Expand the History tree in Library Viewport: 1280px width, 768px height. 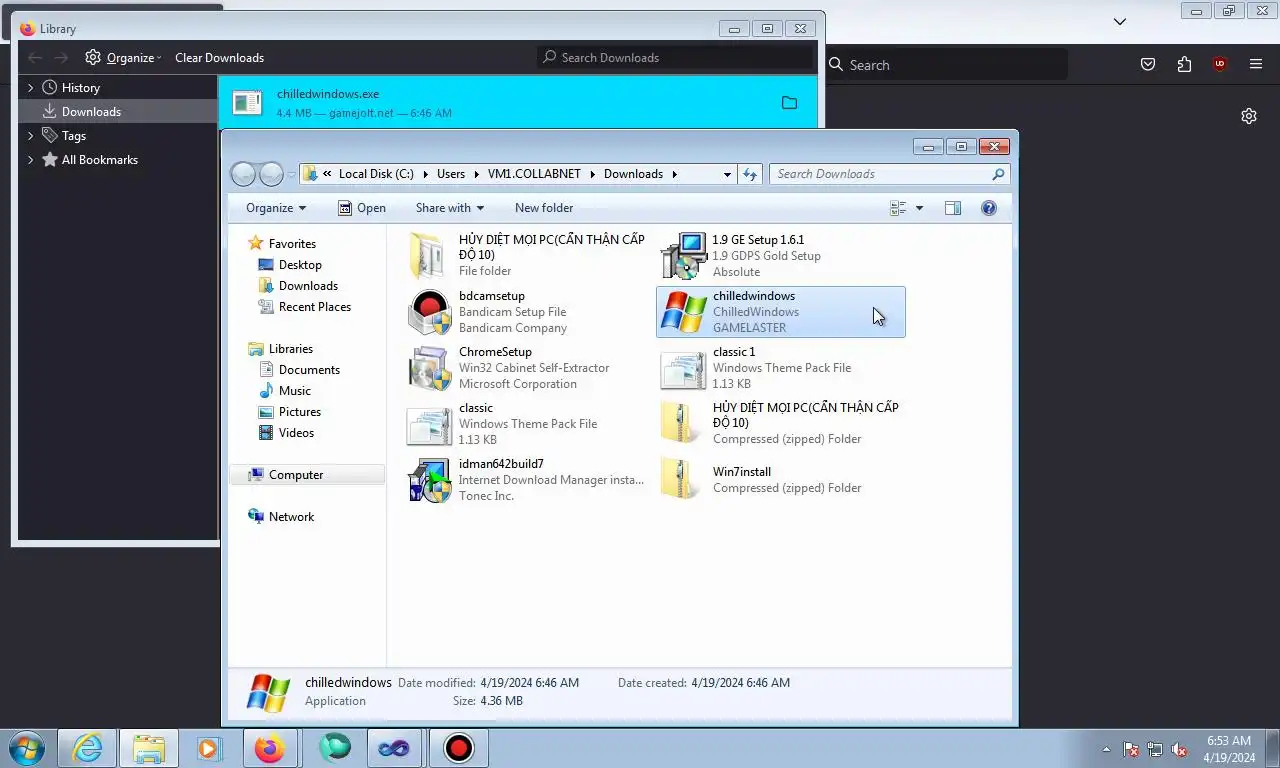30,88
